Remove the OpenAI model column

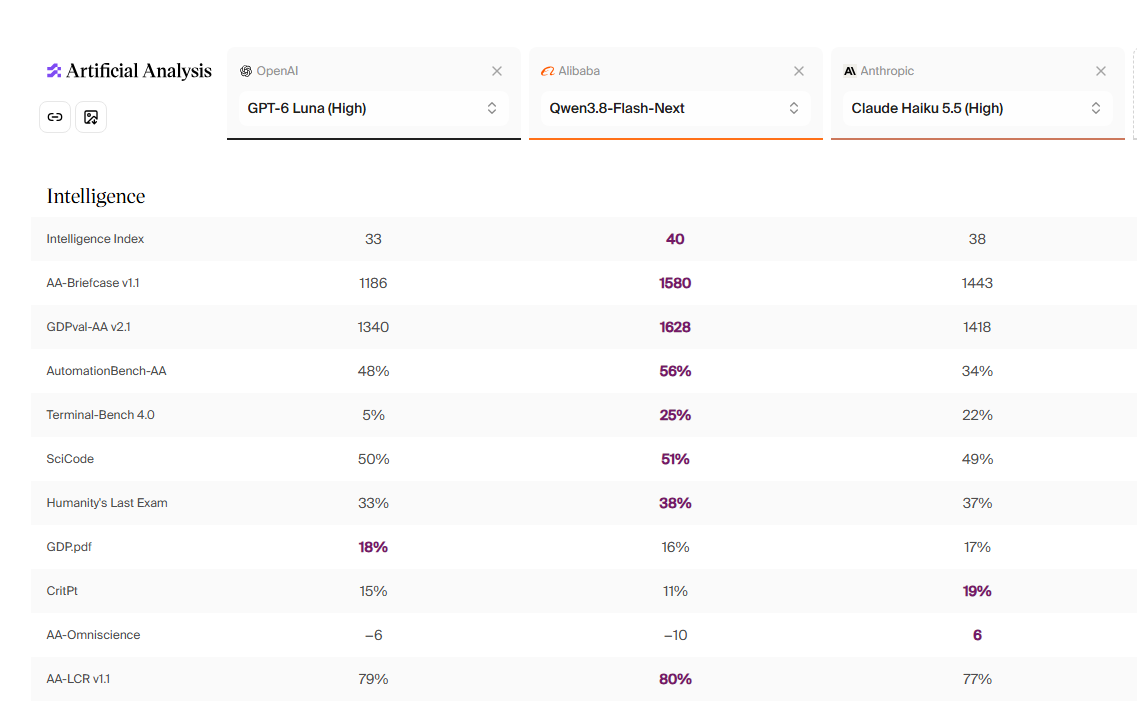[497, 71]
